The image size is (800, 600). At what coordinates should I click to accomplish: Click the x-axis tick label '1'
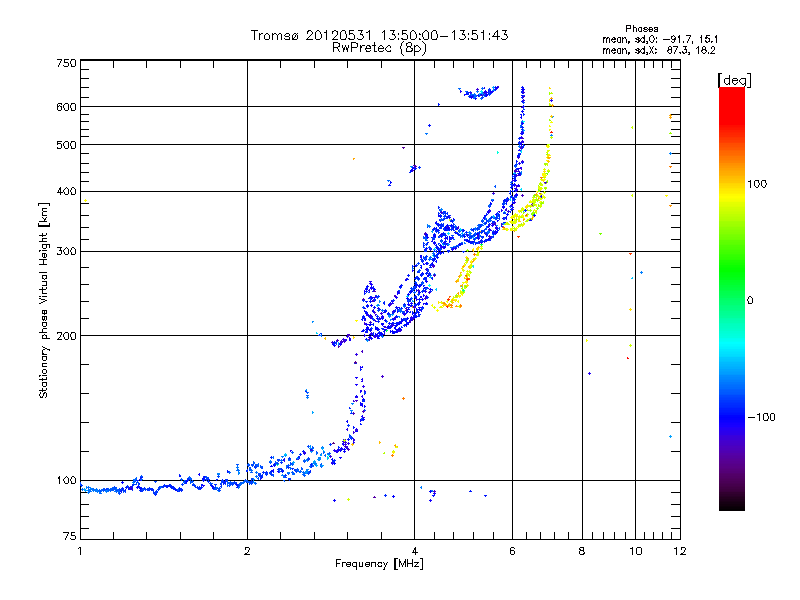tap(80, 551)
